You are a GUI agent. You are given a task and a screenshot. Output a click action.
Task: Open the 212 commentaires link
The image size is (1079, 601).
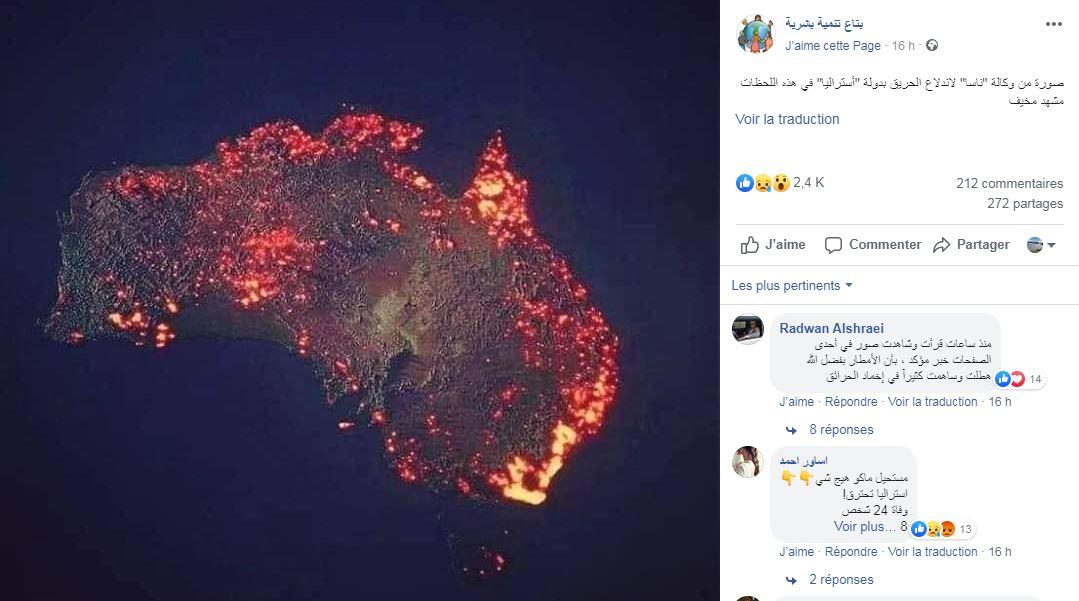point(1009,183)
